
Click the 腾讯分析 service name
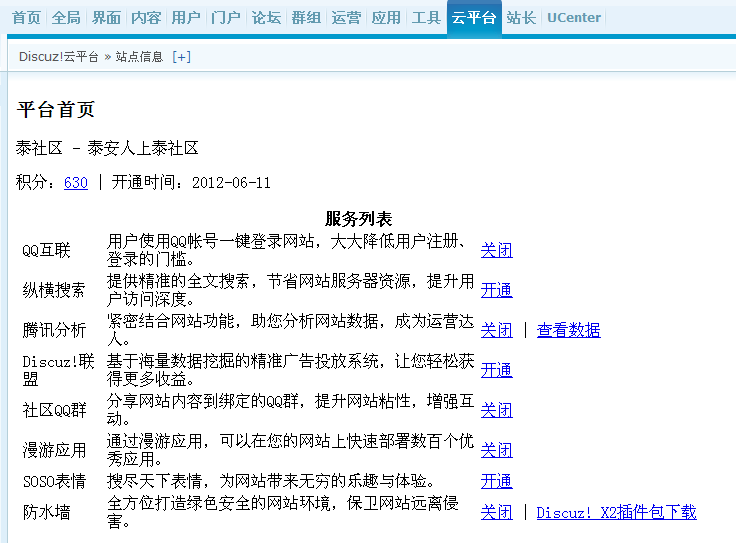pos(54,330)
